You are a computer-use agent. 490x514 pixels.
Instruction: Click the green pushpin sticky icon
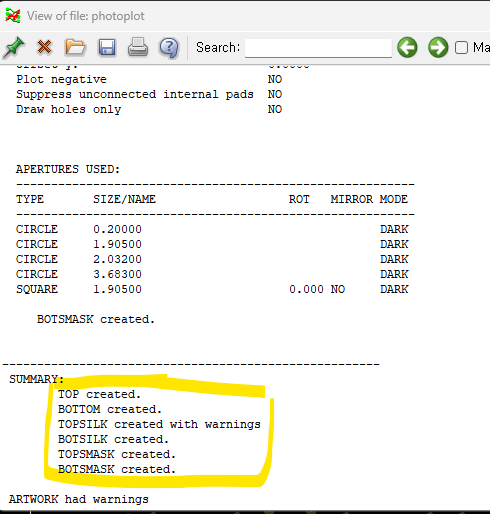click(14, 47)
